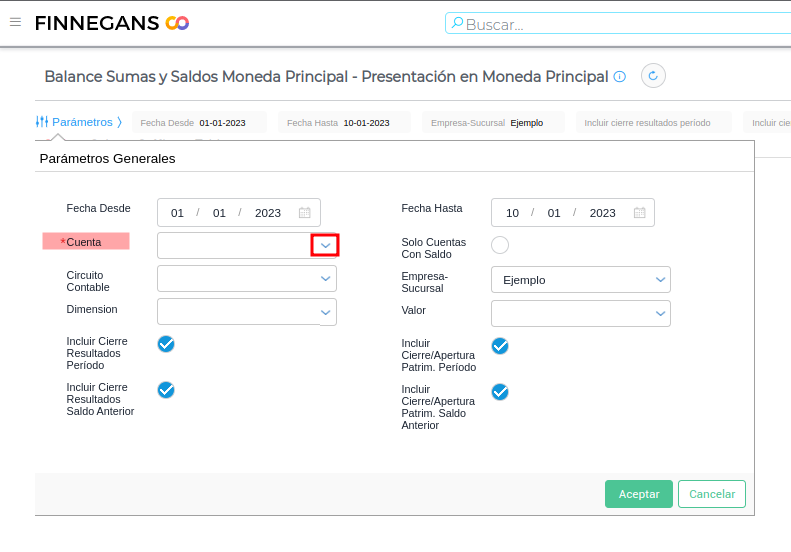Expand the Cuenta dropdown
The width and height of the screenshot is (791, 552).
325,245
